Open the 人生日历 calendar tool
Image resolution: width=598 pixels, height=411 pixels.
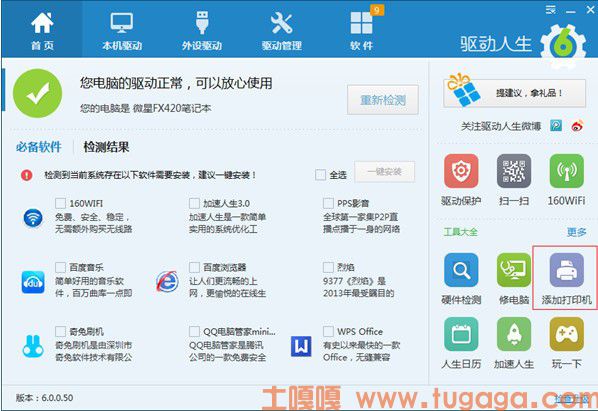click(x=461, y=334)
